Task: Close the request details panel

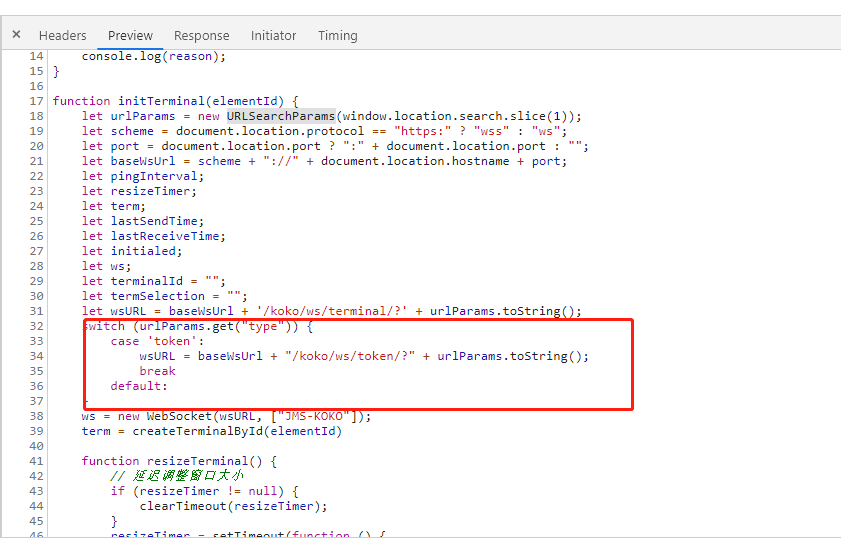Action: (17, 35)
